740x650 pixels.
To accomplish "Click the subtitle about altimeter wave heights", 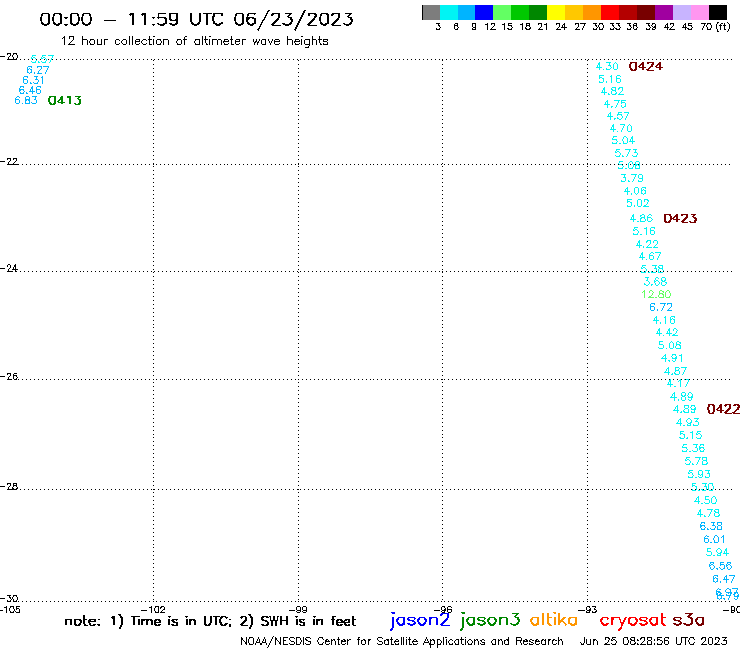I will click(194, 42).
